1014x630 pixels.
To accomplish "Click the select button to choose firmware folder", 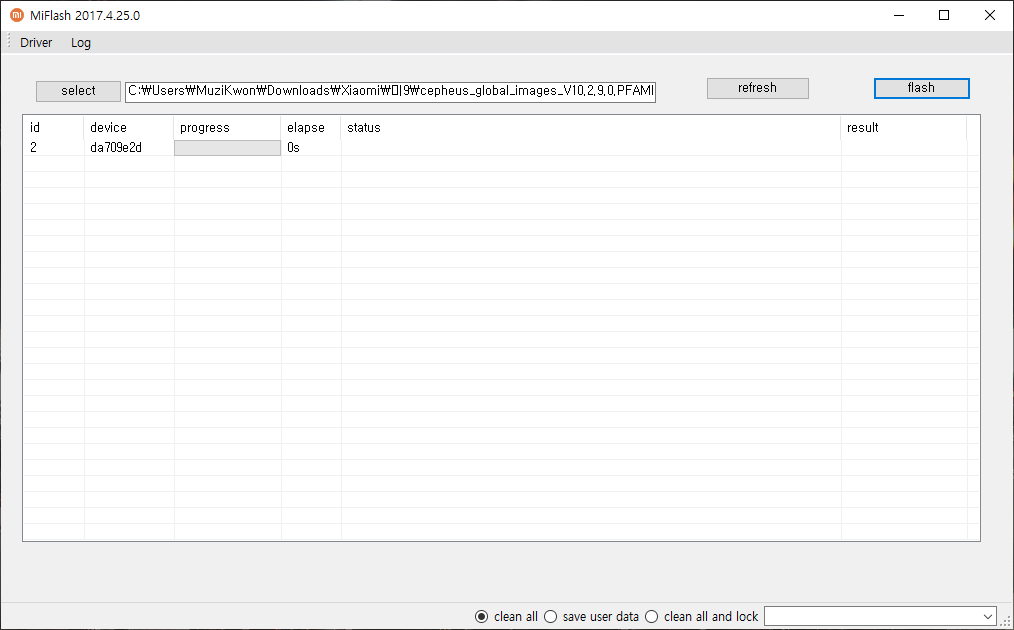I will click(x=78, y=91).
